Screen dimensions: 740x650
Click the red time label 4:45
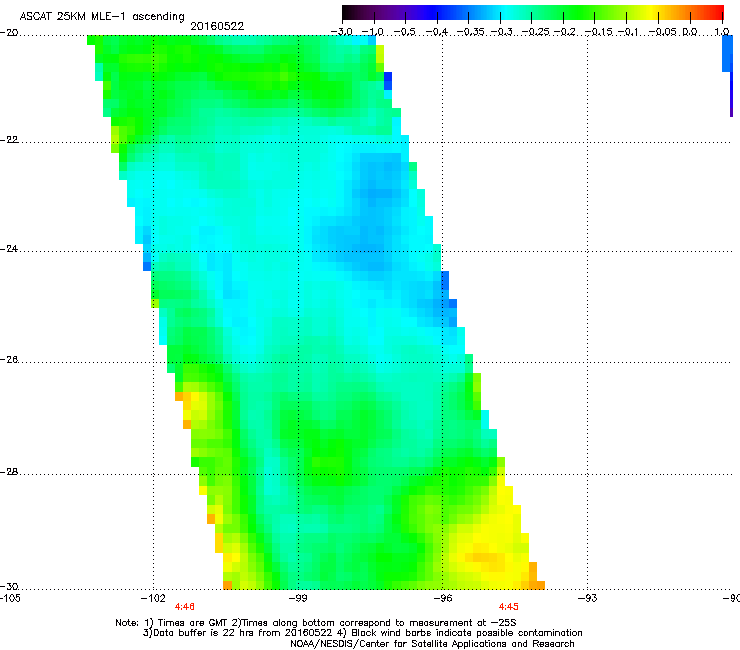click(x=509, y=607)
